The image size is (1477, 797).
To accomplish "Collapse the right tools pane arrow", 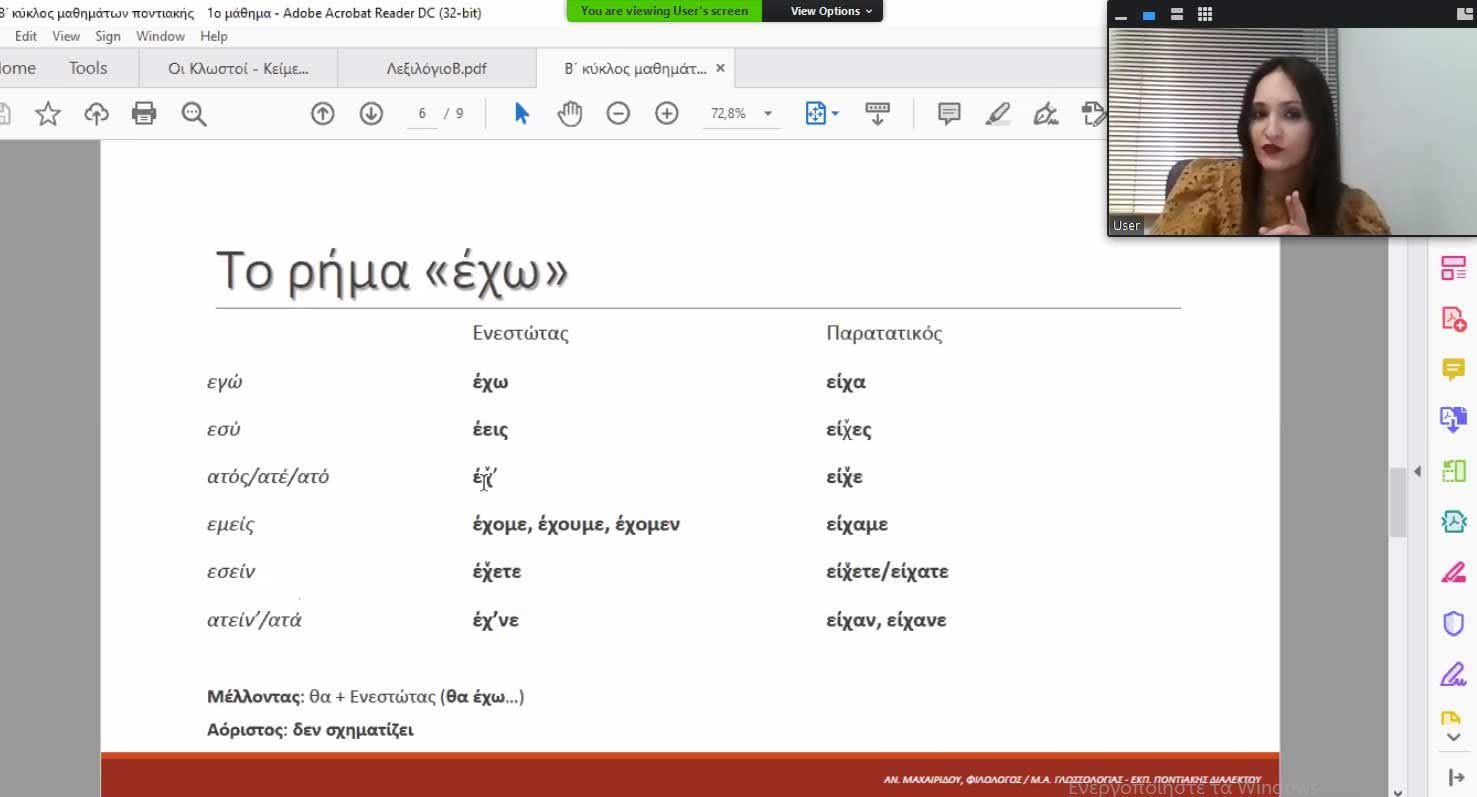I will (x=1417, y=471).
